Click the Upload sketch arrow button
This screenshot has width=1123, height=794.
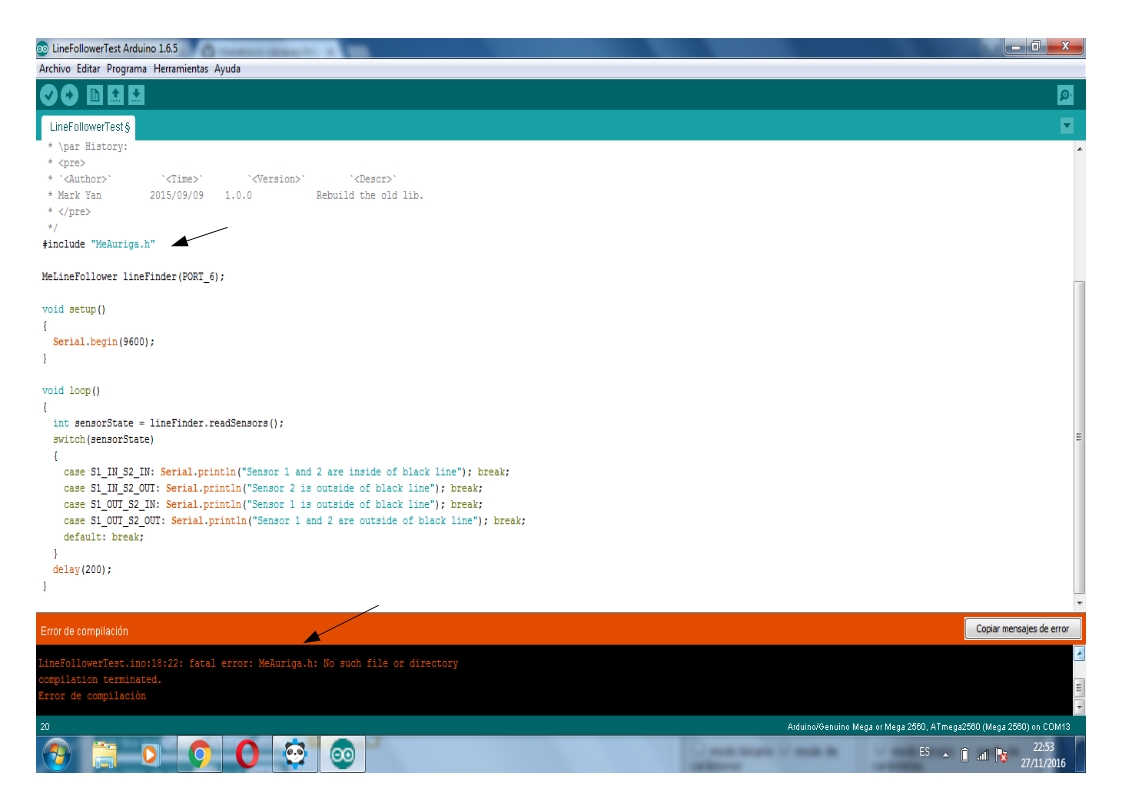[x=69, y=95]
